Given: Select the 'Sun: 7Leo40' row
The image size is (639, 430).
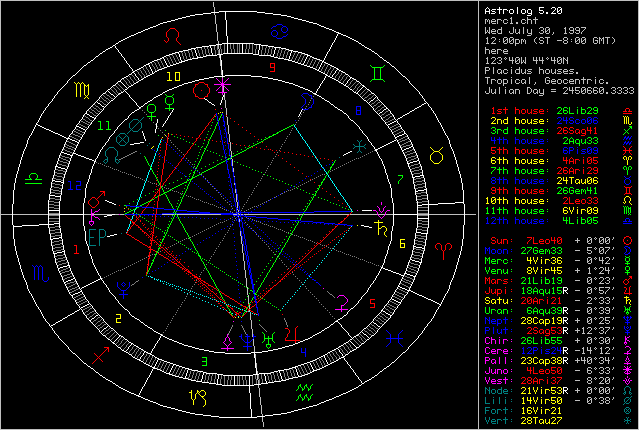Looking at the screenshot, I should pyautogui.click(x=562, y=241).
